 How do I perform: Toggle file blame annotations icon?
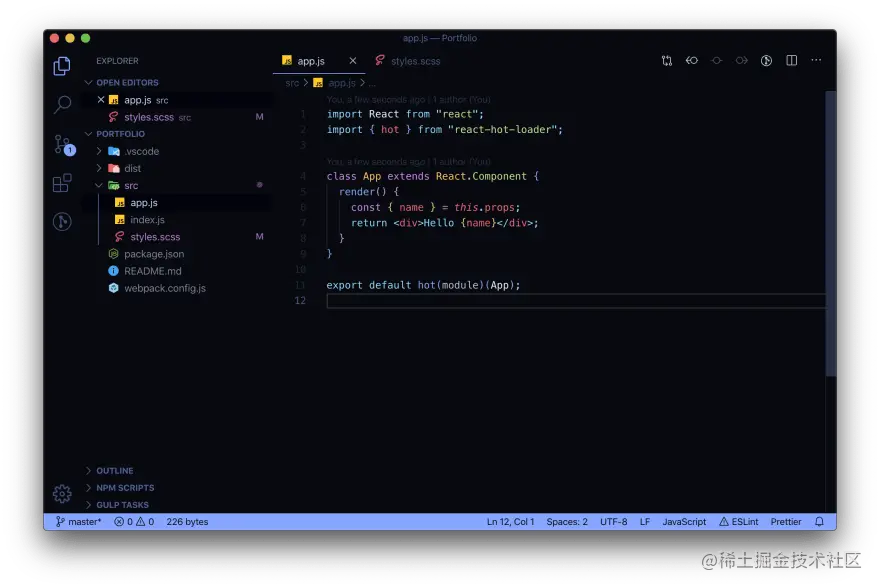(767, 61)
